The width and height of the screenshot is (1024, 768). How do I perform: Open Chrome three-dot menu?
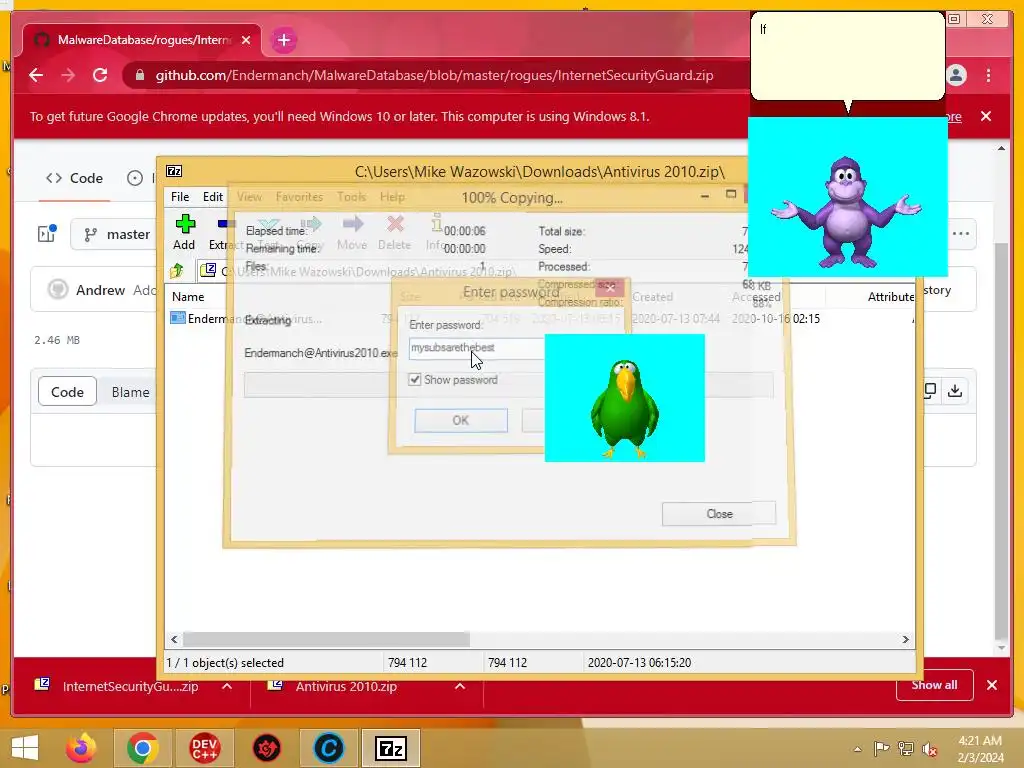[989, 75]
